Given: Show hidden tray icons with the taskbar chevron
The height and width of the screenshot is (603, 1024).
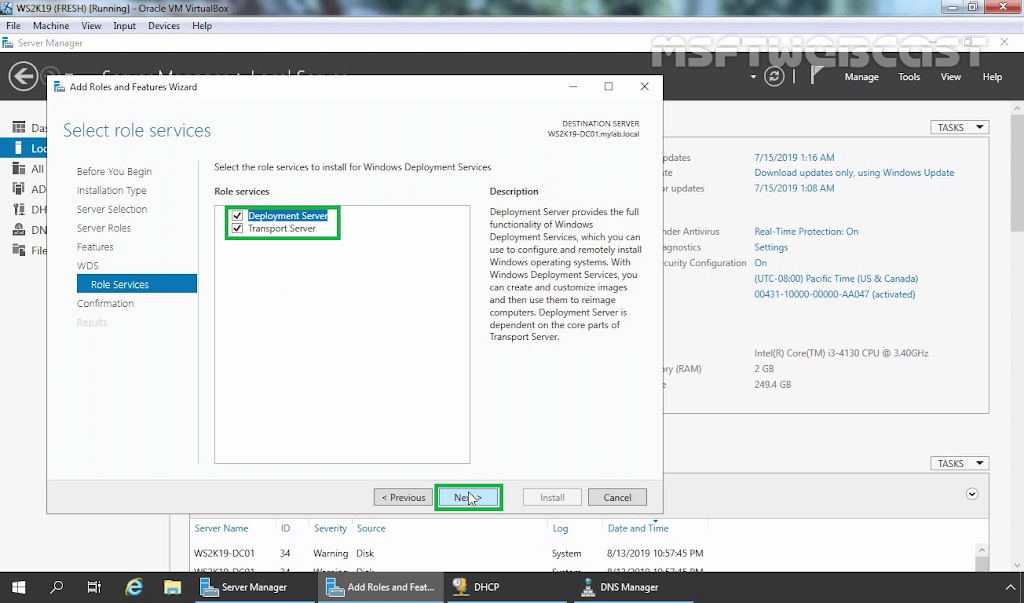Looking at the screenshot, I should pos(1010,587).
